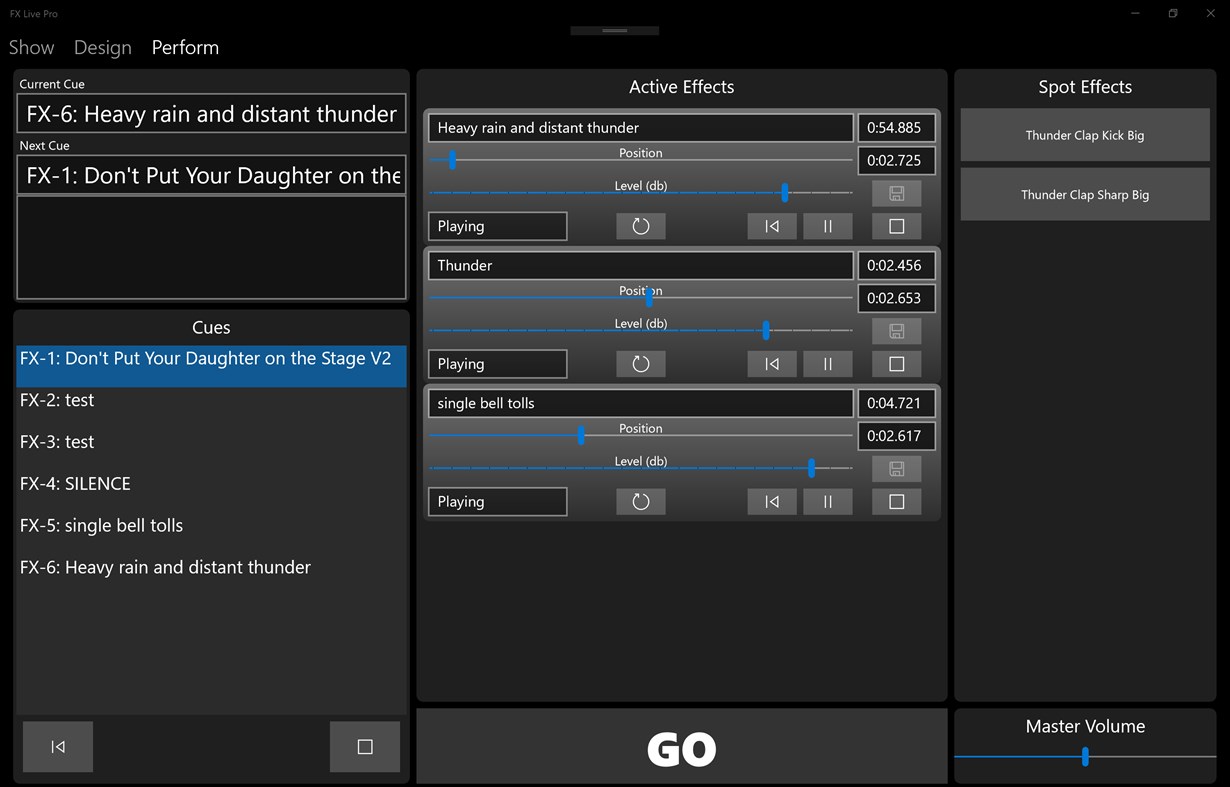Open the Playing state selector for Thunder
Screen dimensions: 1230x787
click(x=497, y=363)
